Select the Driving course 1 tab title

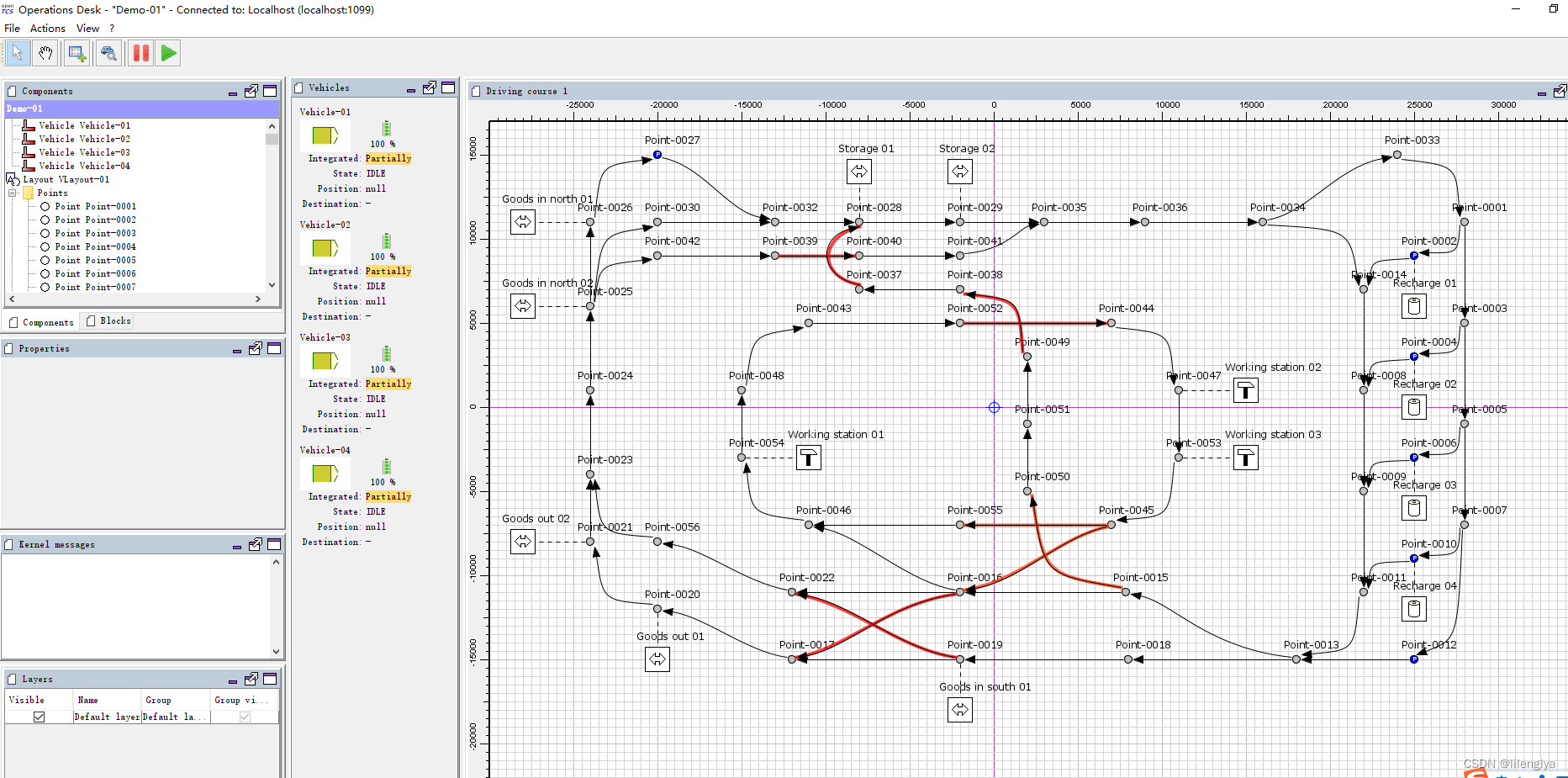click(x=526, y=91)
